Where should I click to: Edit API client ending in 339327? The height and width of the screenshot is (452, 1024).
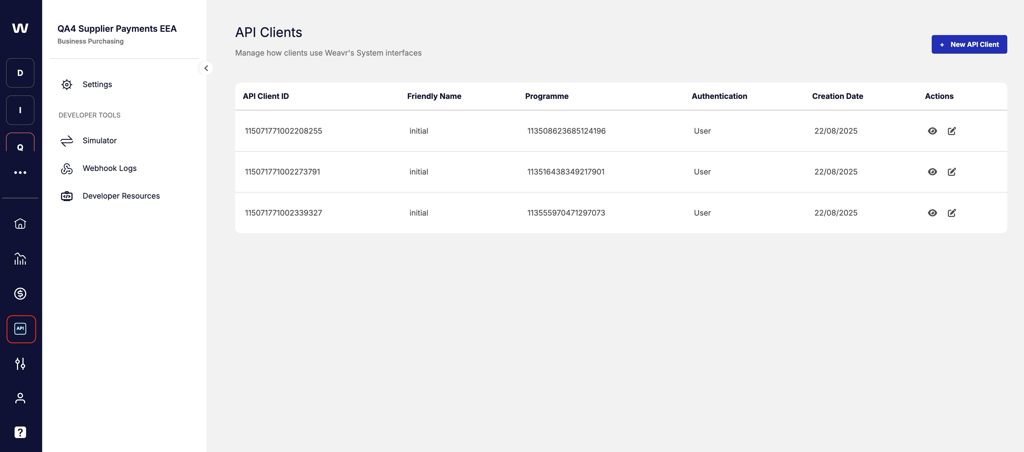[952, 213]
